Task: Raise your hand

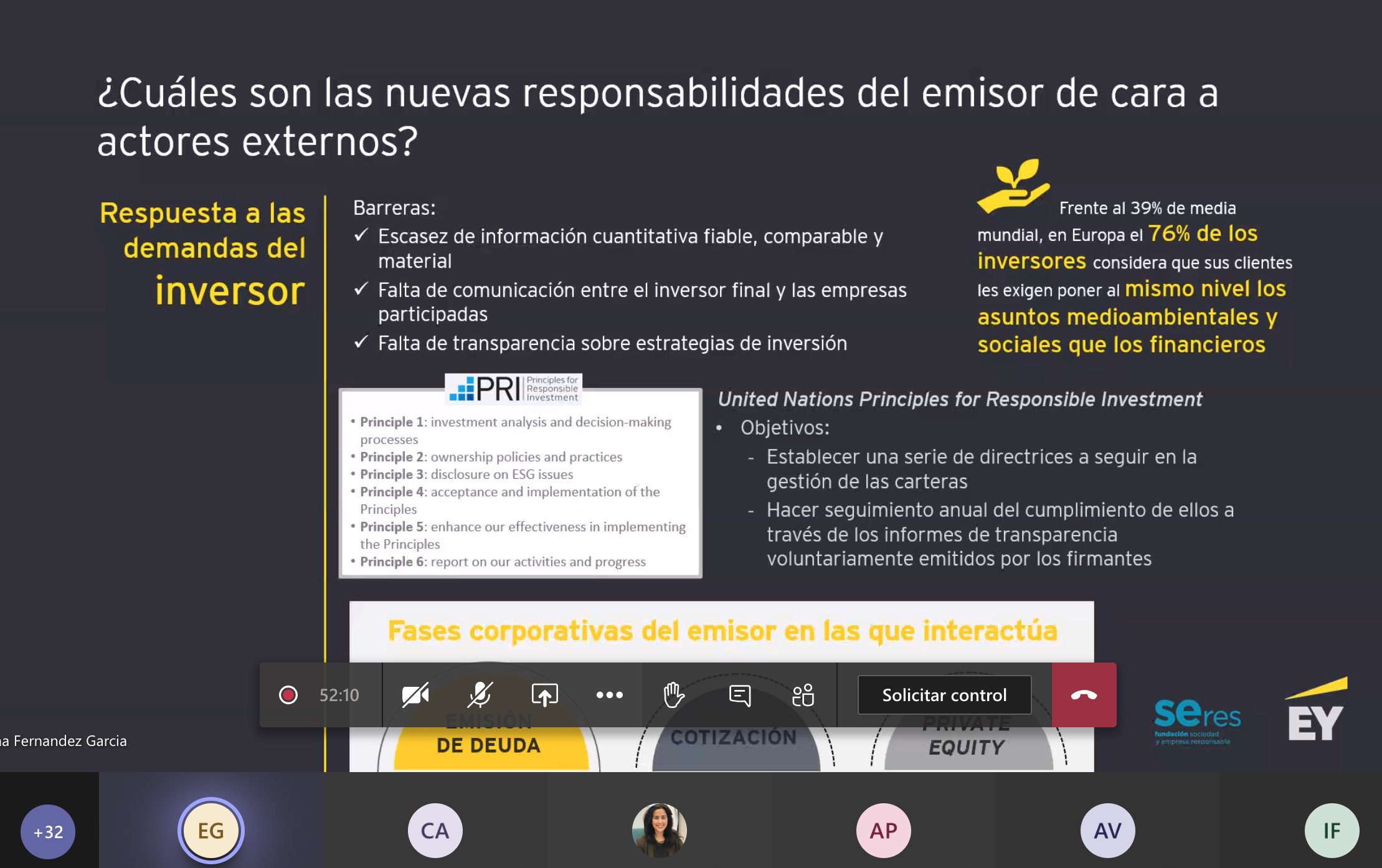Action: (674, 695)
